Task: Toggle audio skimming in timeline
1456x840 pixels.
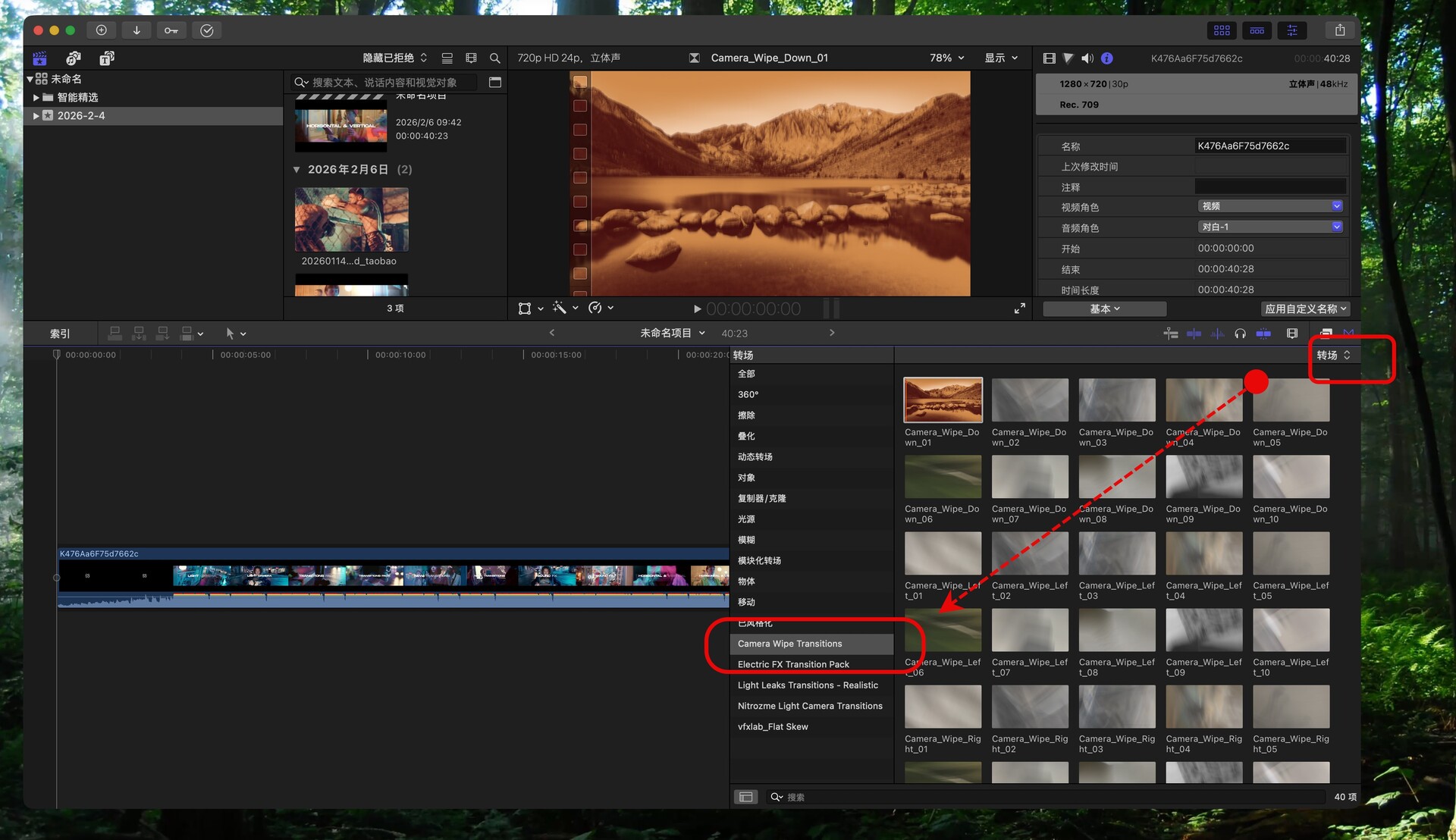Action: tap(1217, 334)
